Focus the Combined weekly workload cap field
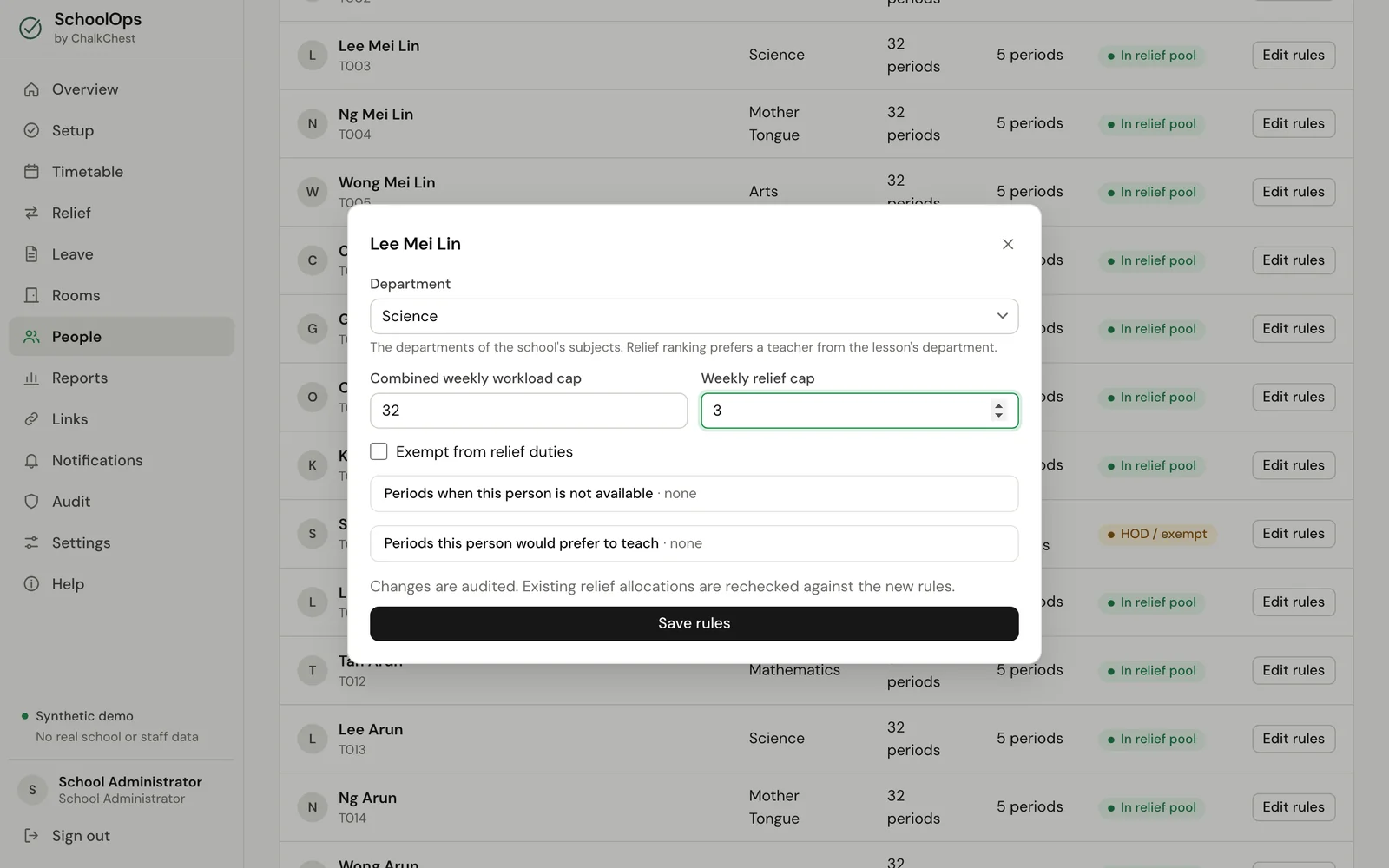This screenshot has height=868, width=1389. [x=529, y=411]
